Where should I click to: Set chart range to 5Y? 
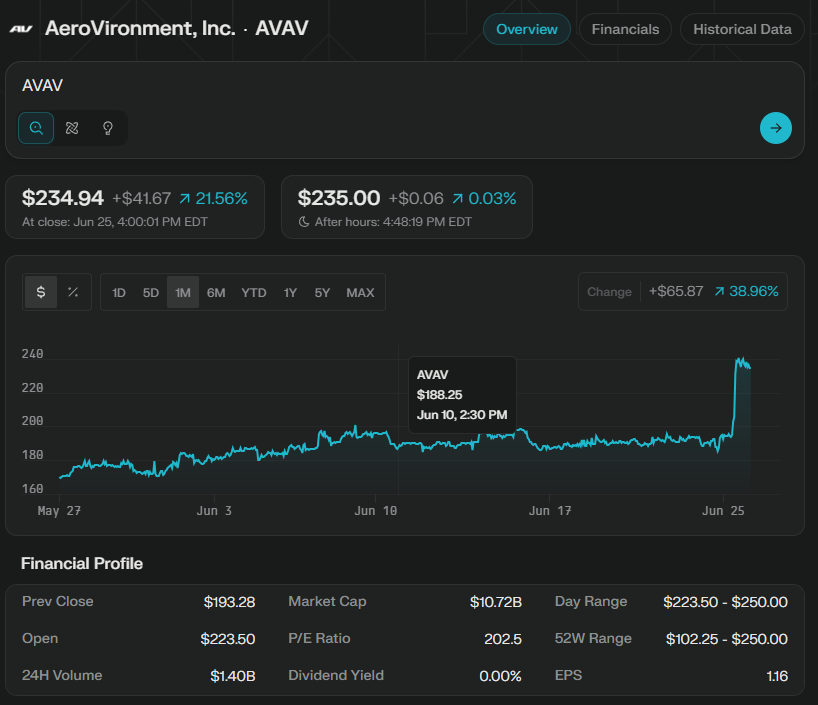322,292
